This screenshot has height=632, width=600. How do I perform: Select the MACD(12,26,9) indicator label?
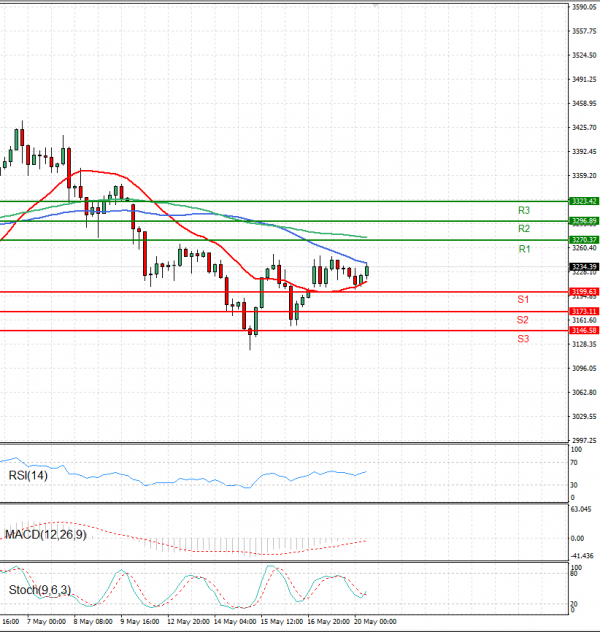(44, 536)
